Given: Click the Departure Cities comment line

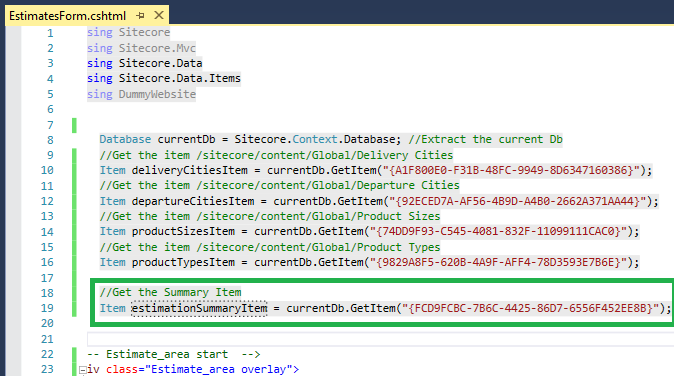Looking at the screenshot, I should (x=279, y=186).
